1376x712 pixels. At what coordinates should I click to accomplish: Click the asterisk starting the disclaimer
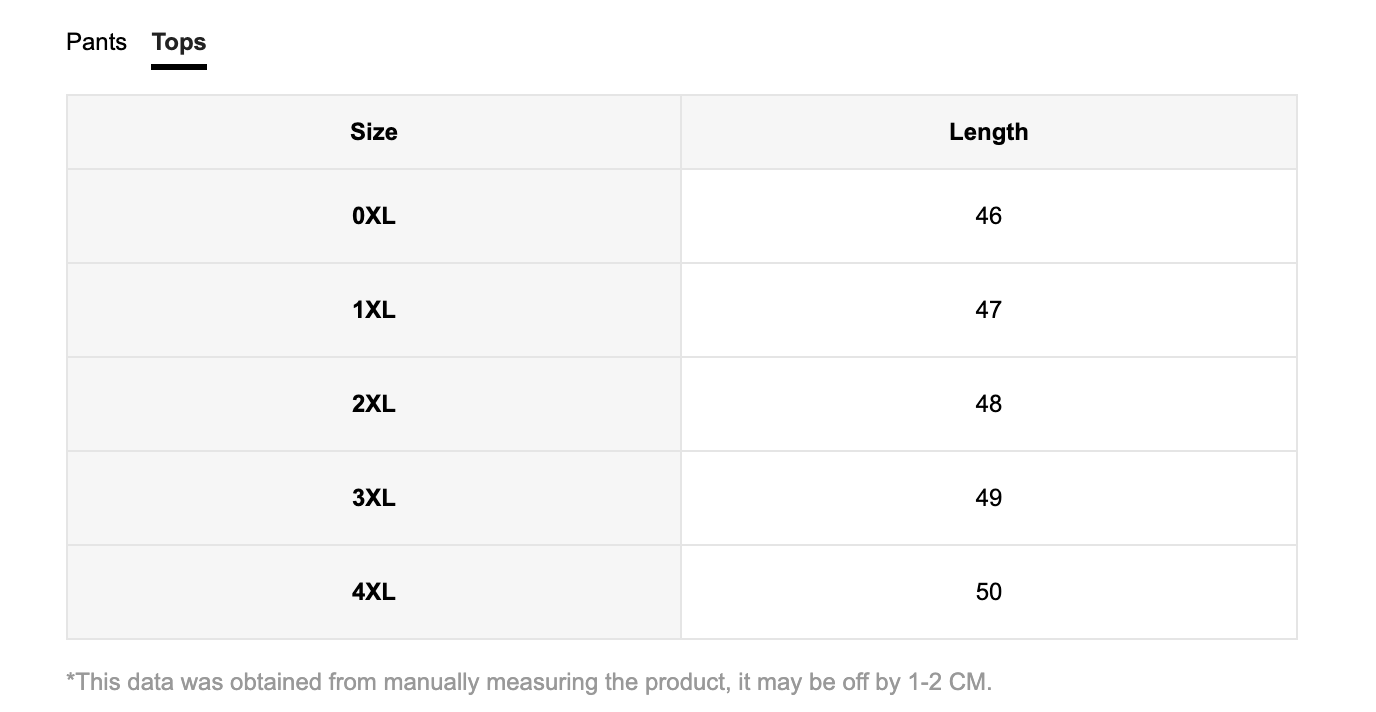[70, 679]
